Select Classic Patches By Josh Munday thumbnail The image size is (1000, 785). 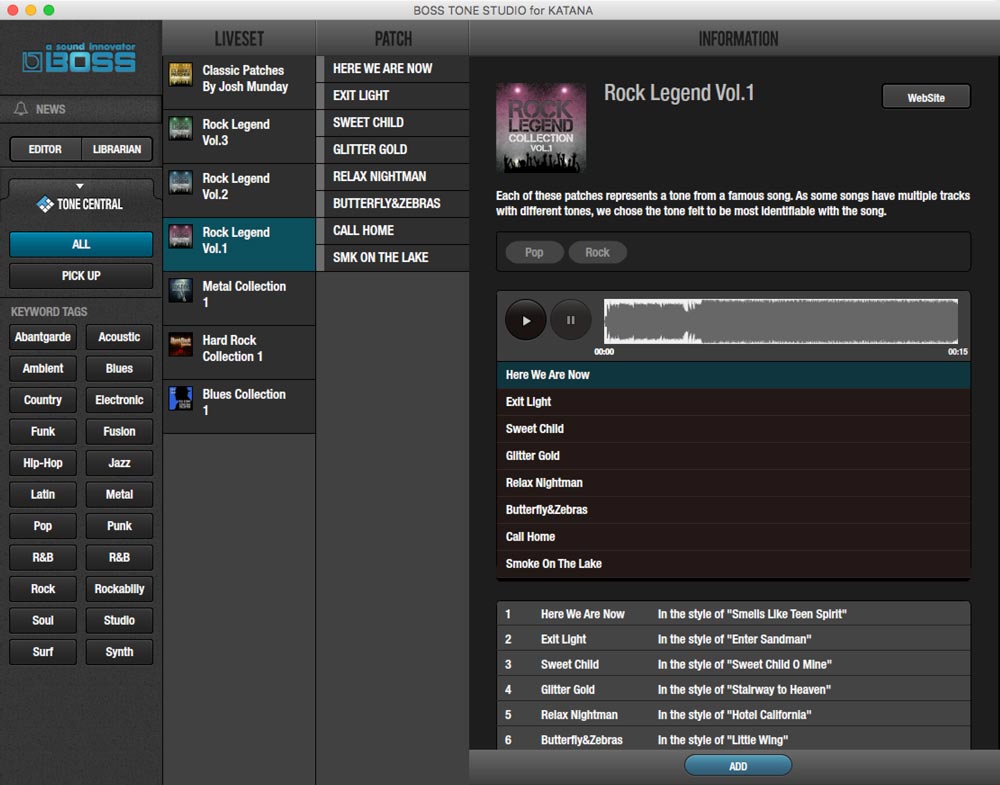tap(180, 75)
